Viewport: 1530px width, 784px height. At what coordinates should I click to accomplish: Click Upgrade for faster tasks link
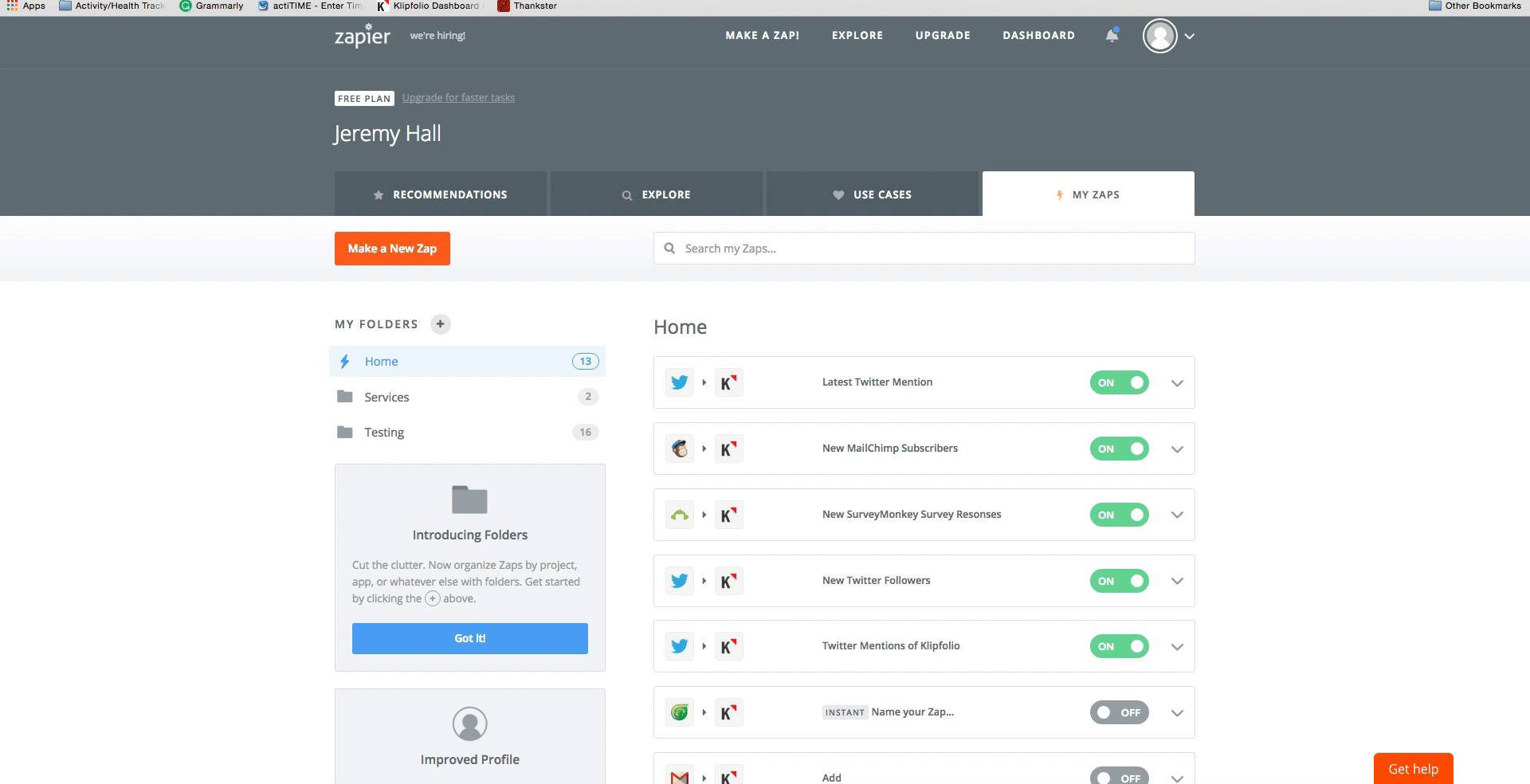click(x=458, y=98)
